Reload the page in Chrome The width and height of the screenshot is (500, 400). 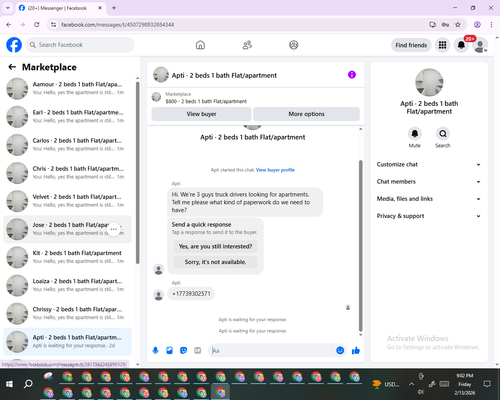click(37, 25)
